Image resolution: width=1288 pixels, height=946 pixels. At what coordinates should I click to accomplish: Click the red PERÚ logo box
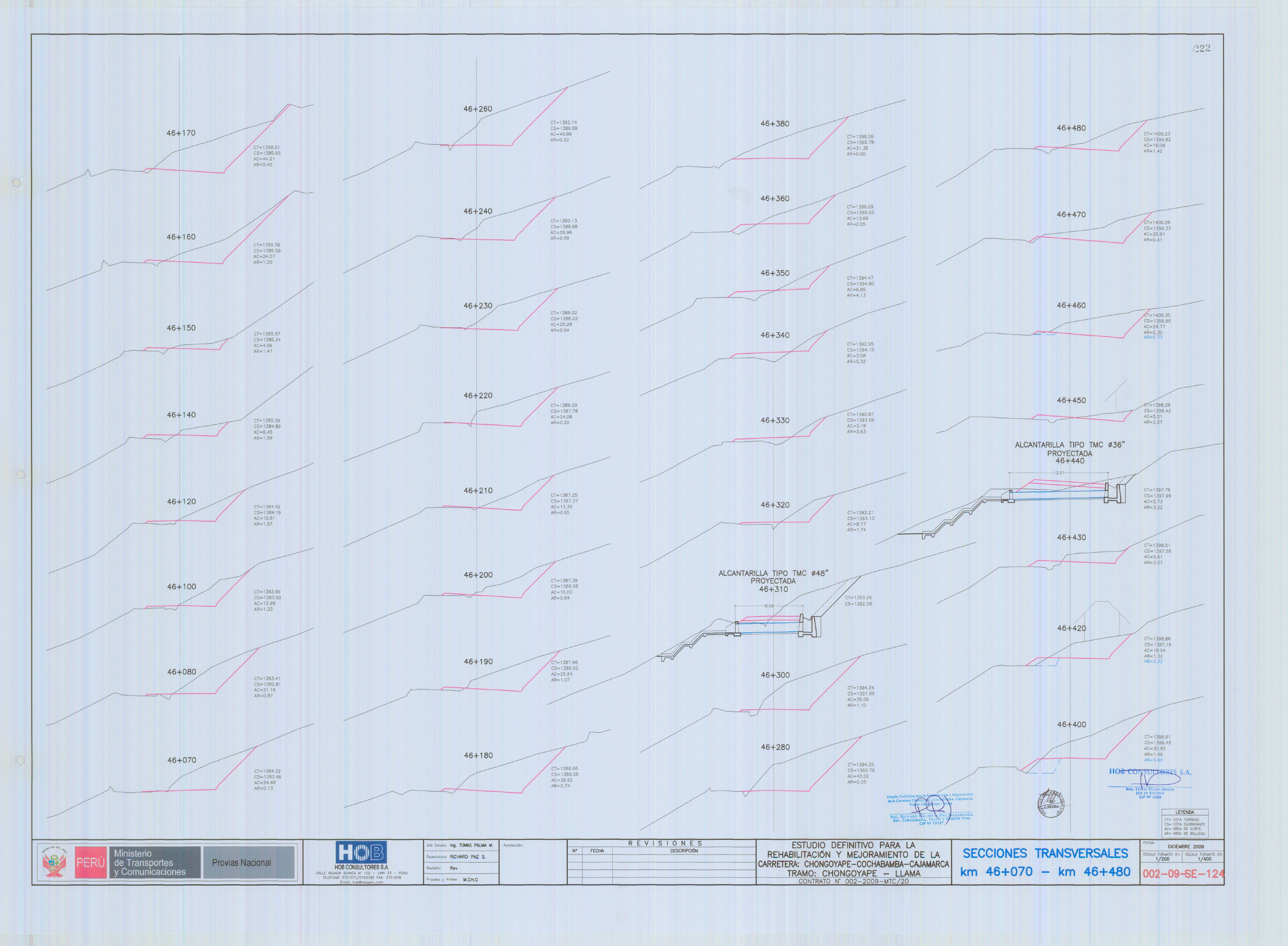point(91,862)
